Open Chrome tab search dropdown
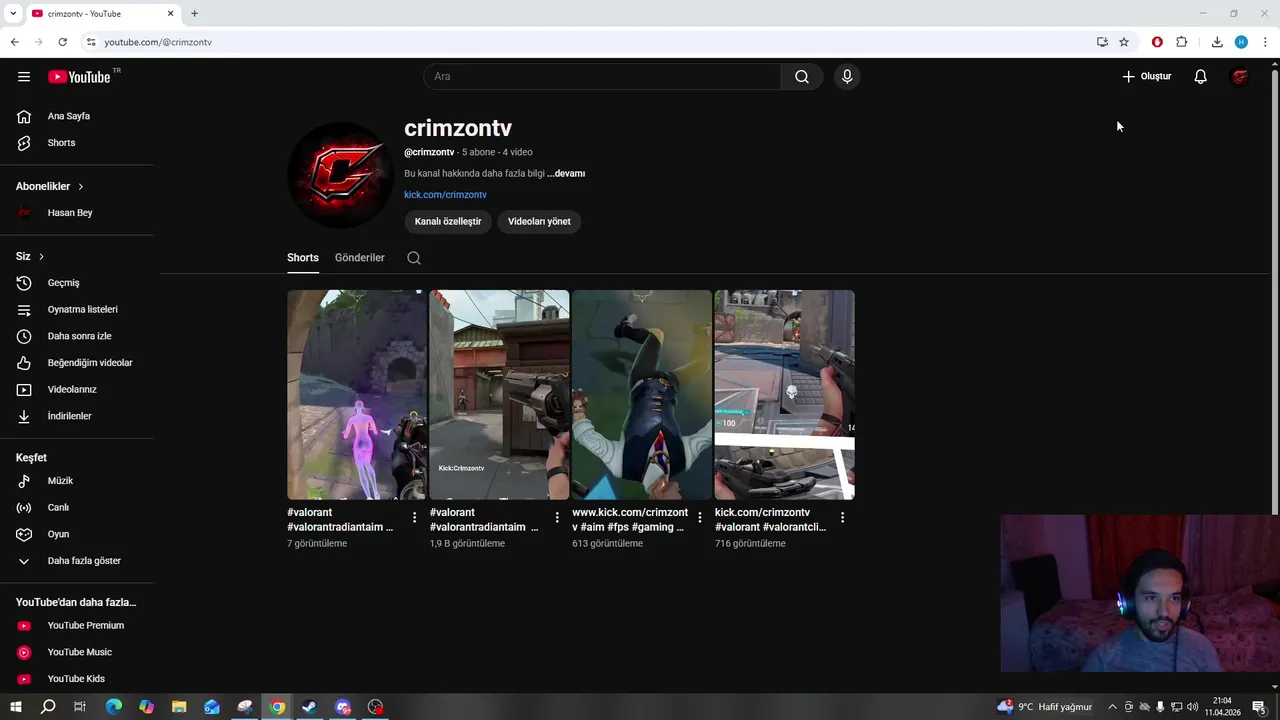The width and height of the screenshot is (1280, 720). tap(12, 14)
